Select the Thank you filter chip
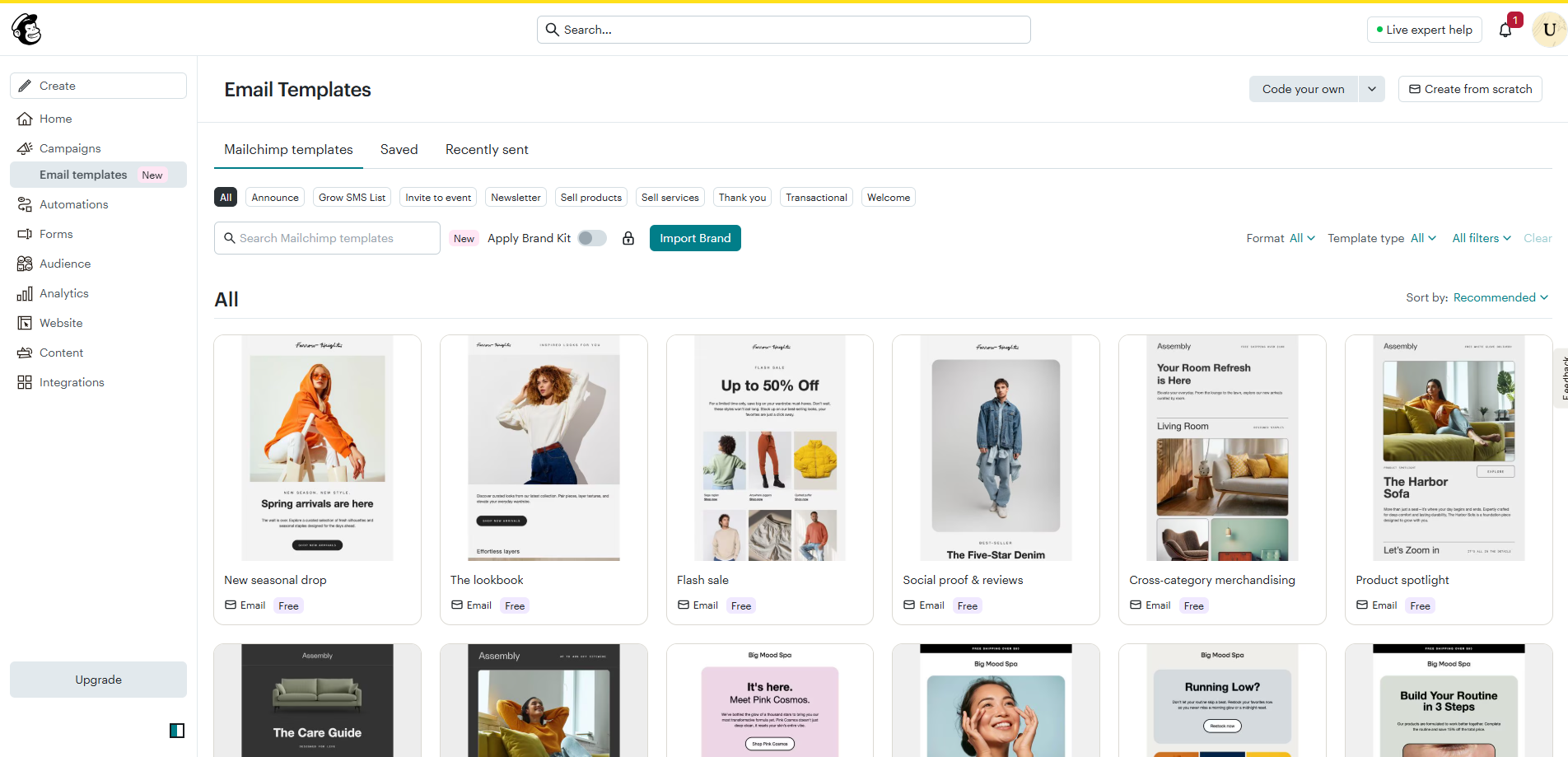 coord(742,198)
